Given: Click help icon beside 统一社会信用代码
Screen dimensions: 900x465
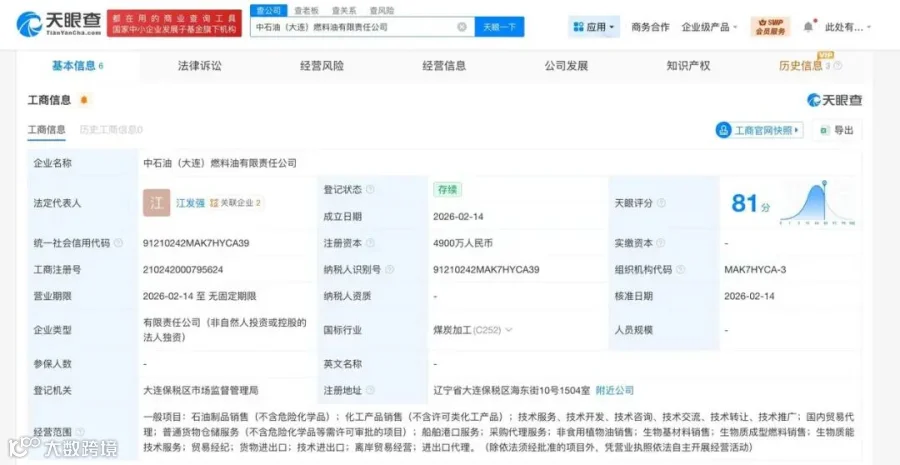Looking at the screenshot, I should 118,243.
